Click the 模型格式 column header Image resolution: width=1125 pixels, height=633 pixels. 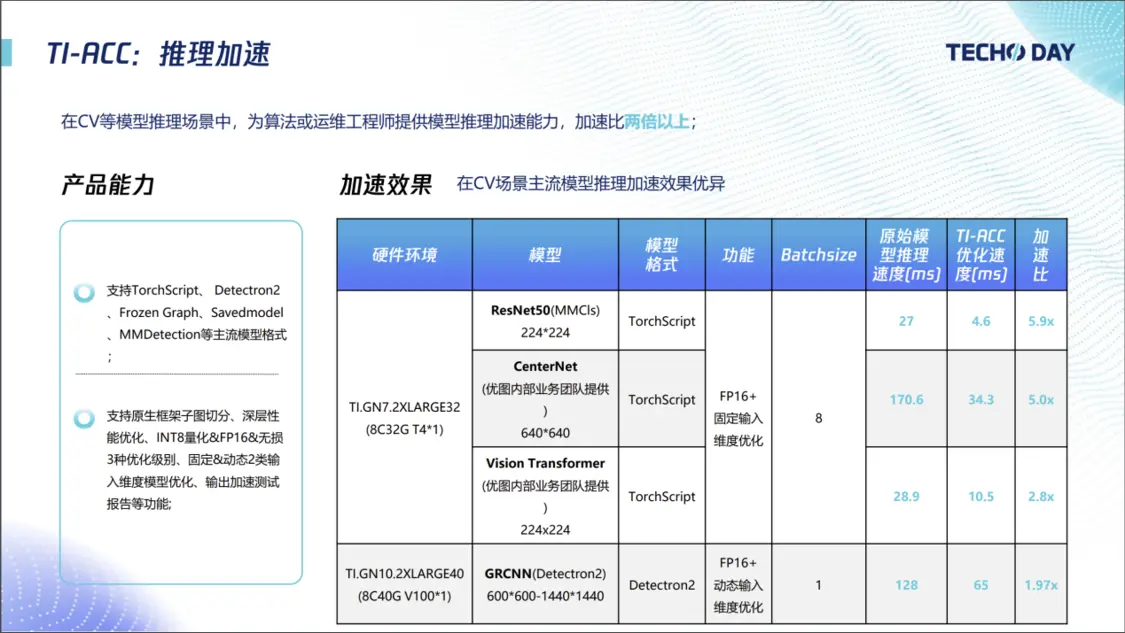click(x=661, y=255)
